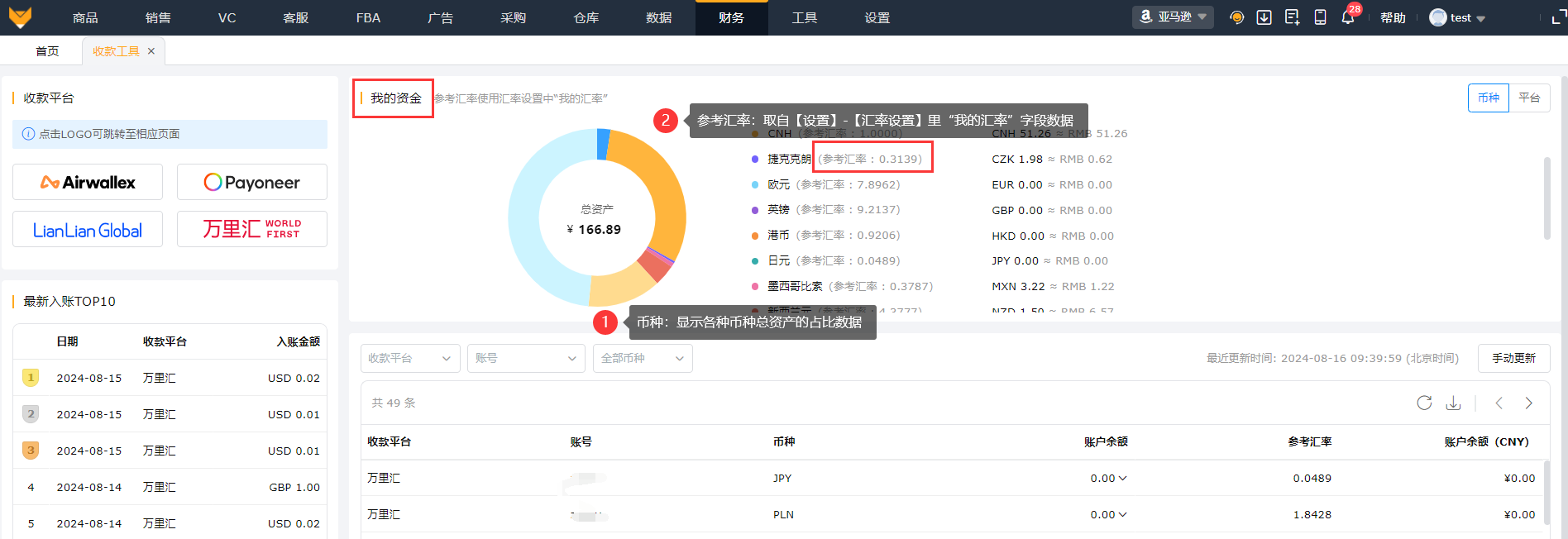
Task: Click the JPY currency cell in table
Action: coord(782,478)
